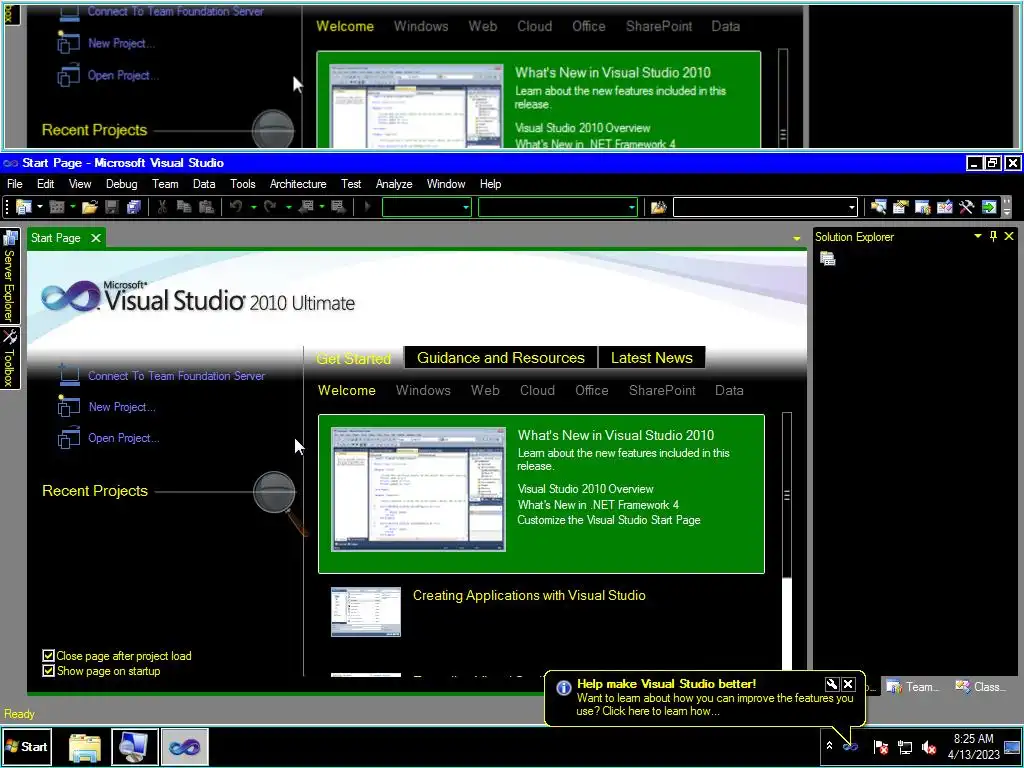
Task: Open the Solution Configurations combo box
Action: coord(426,207)
